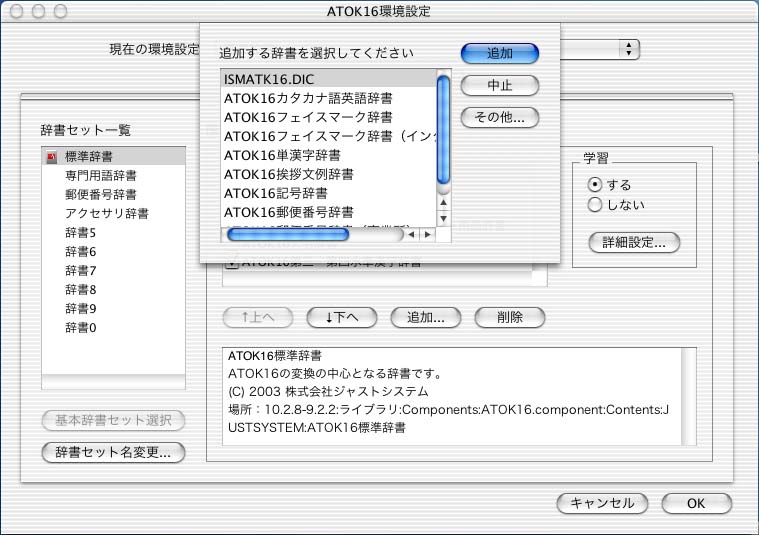Click the description area scrollbar

coord(688,397)
